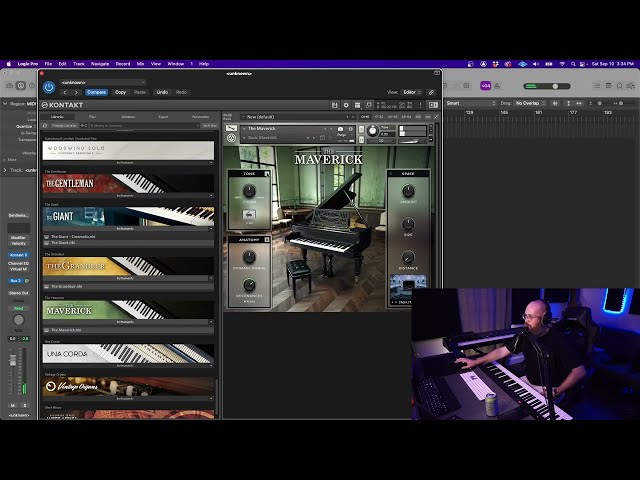Turn the Resonances knob
The height and width of the screenshot is (480, 640).
tap(249, 284)
